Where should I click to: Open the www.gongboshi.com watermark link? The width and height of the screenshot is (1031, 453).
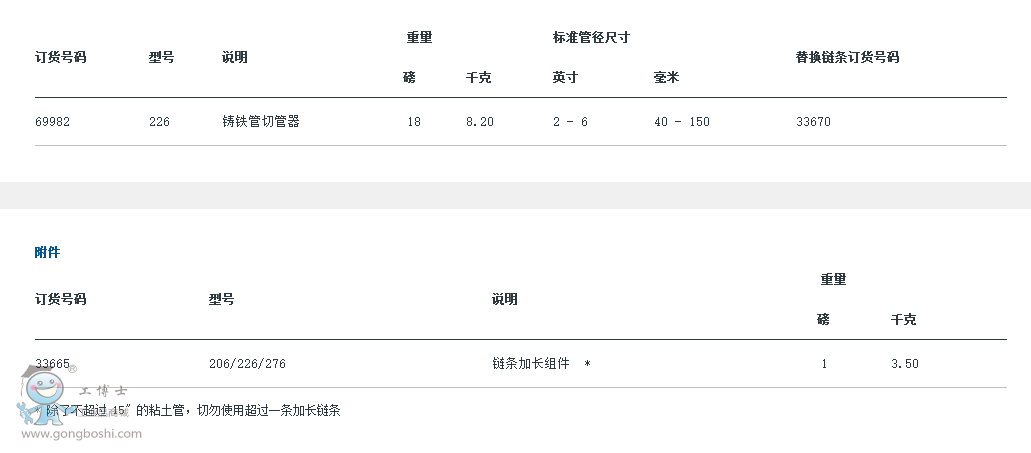click(x=82, y=433)
